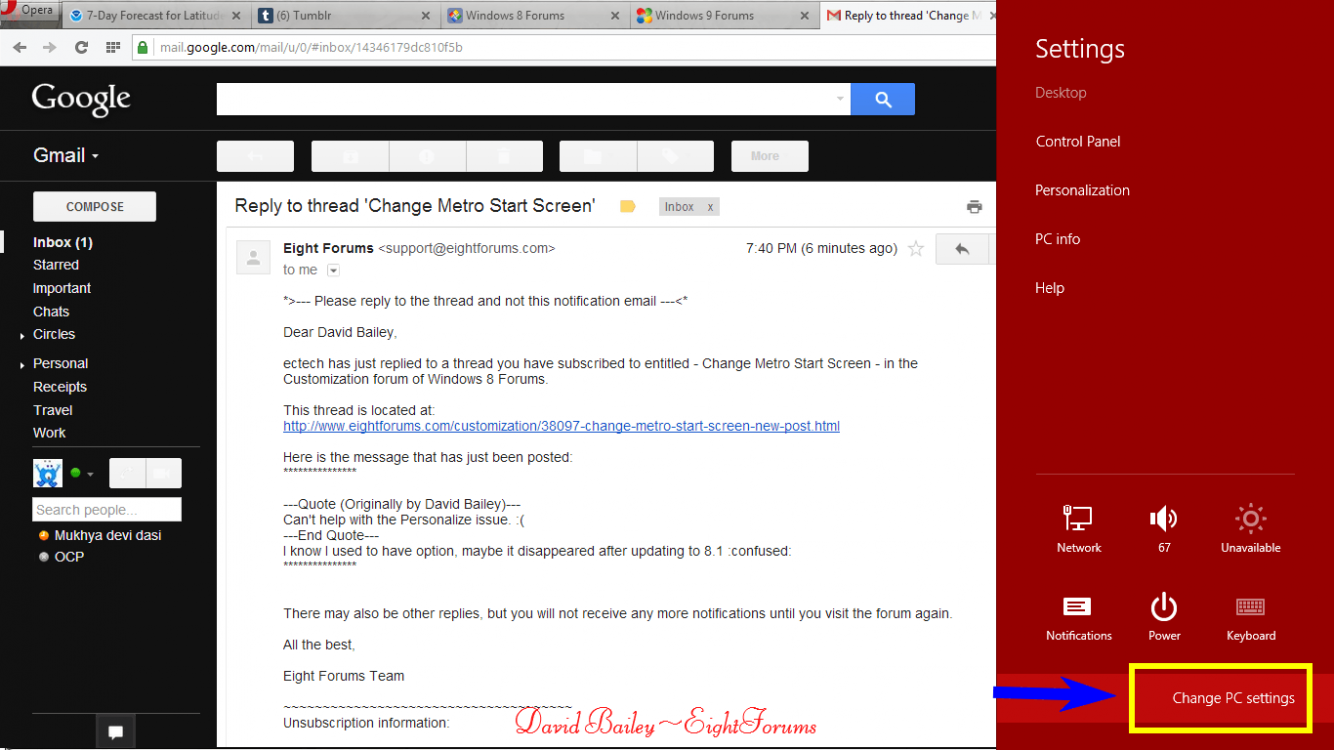Close the Windows 8 Forums tab
This screenshot has width=1334, height=750.
click(x=614, y=16)
